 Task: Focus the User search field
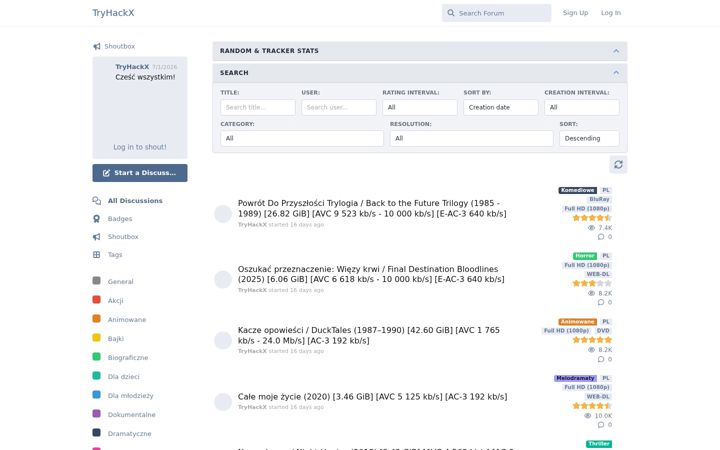point(339,107)
